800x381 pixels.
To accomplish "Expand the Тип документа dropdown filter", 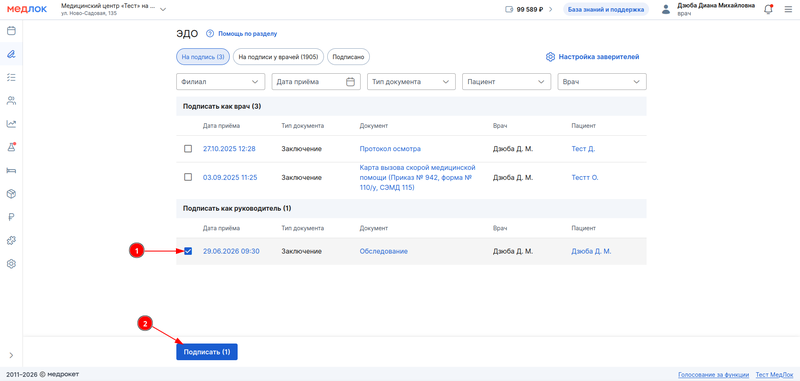I will [x=411, y=82].
